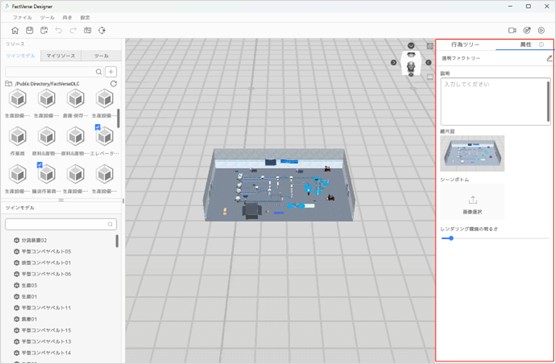The image size is (556, 364).
Task: Click the Save As icon beside Save
Action: pos(44,30)
